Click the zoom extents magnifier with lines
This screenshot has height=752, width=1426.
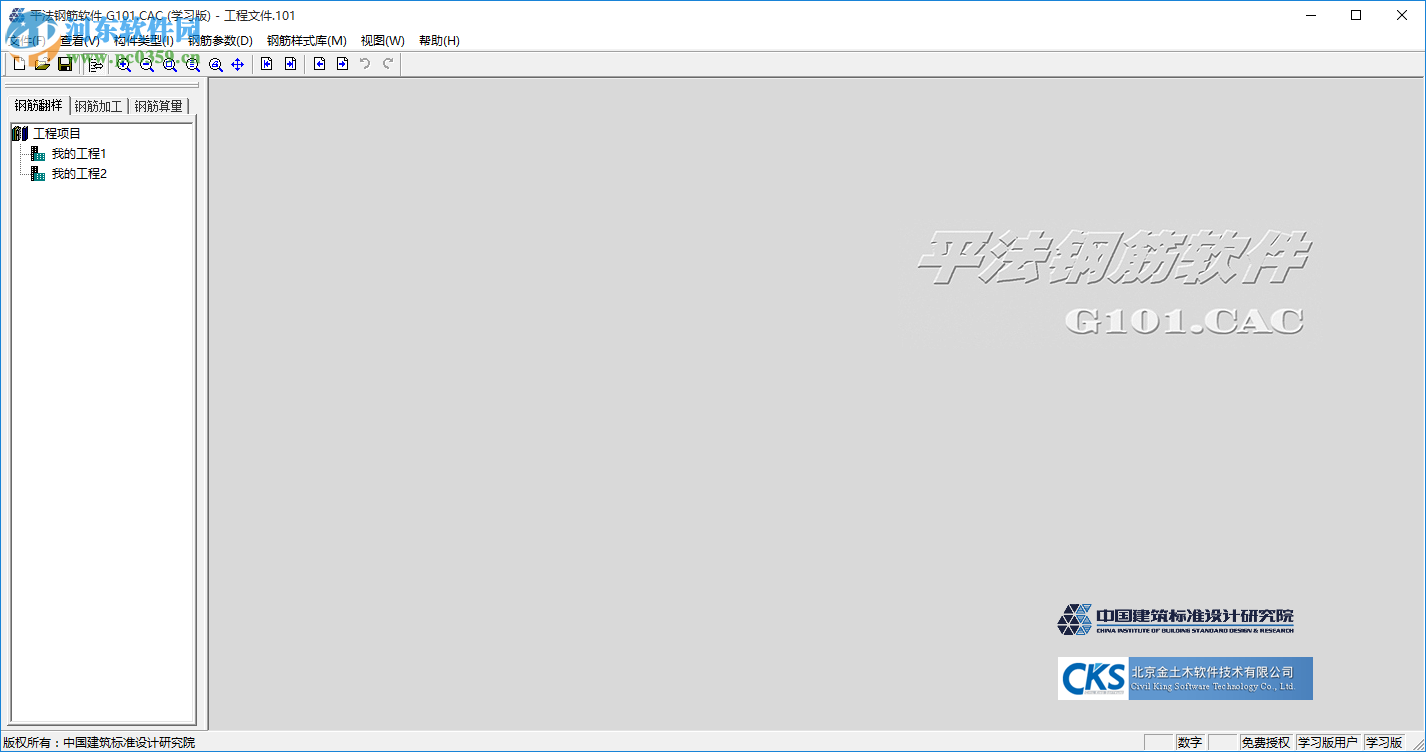coord(193,64)
